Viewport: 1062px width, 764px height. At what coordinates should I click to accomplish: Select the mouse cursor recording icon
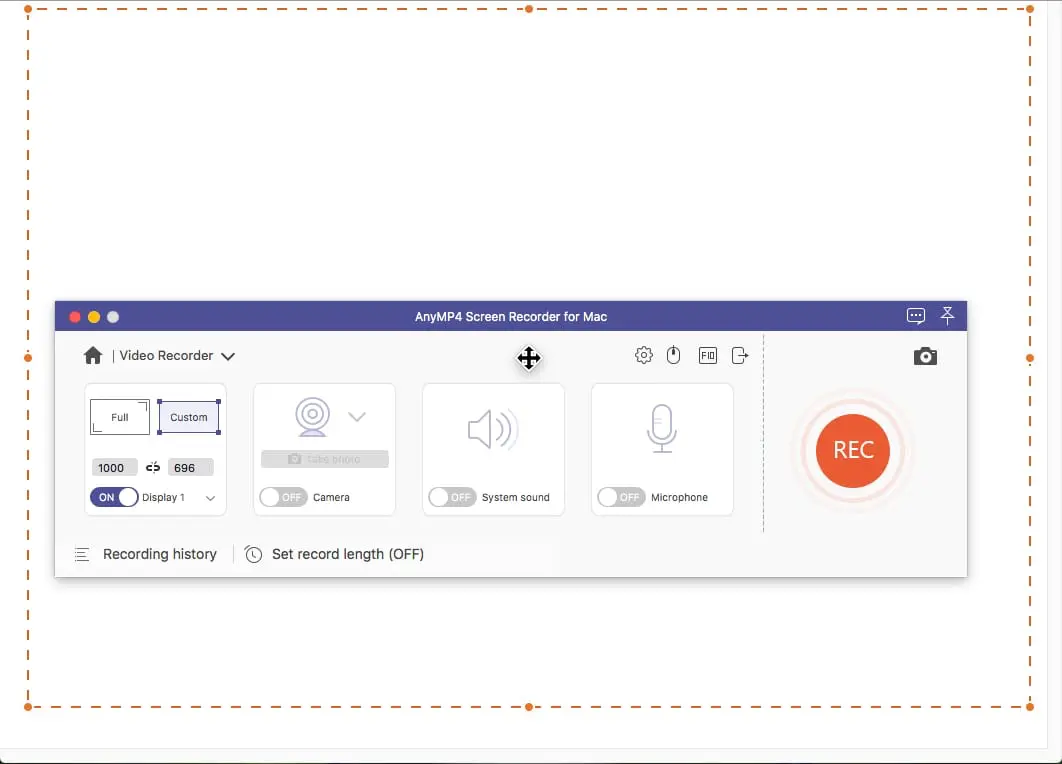673,355
